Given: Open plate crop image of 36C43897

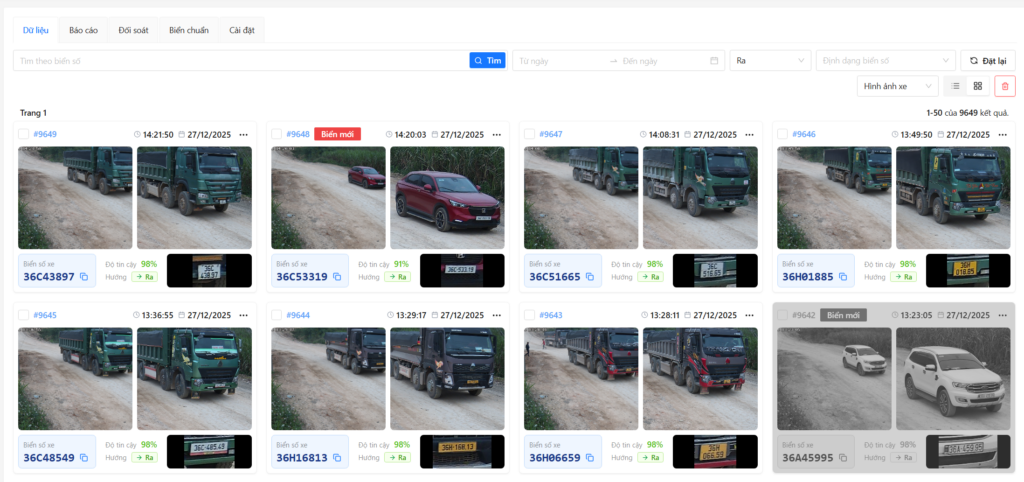Looking at the screenshot, I should (x=209, y=270).
